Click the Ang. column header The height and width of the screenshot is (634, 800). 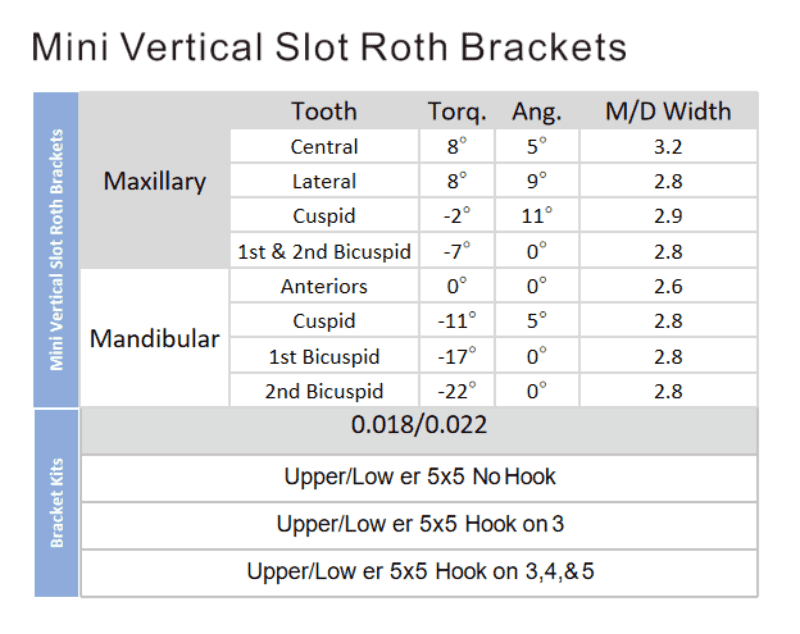(x=537, y=111)
